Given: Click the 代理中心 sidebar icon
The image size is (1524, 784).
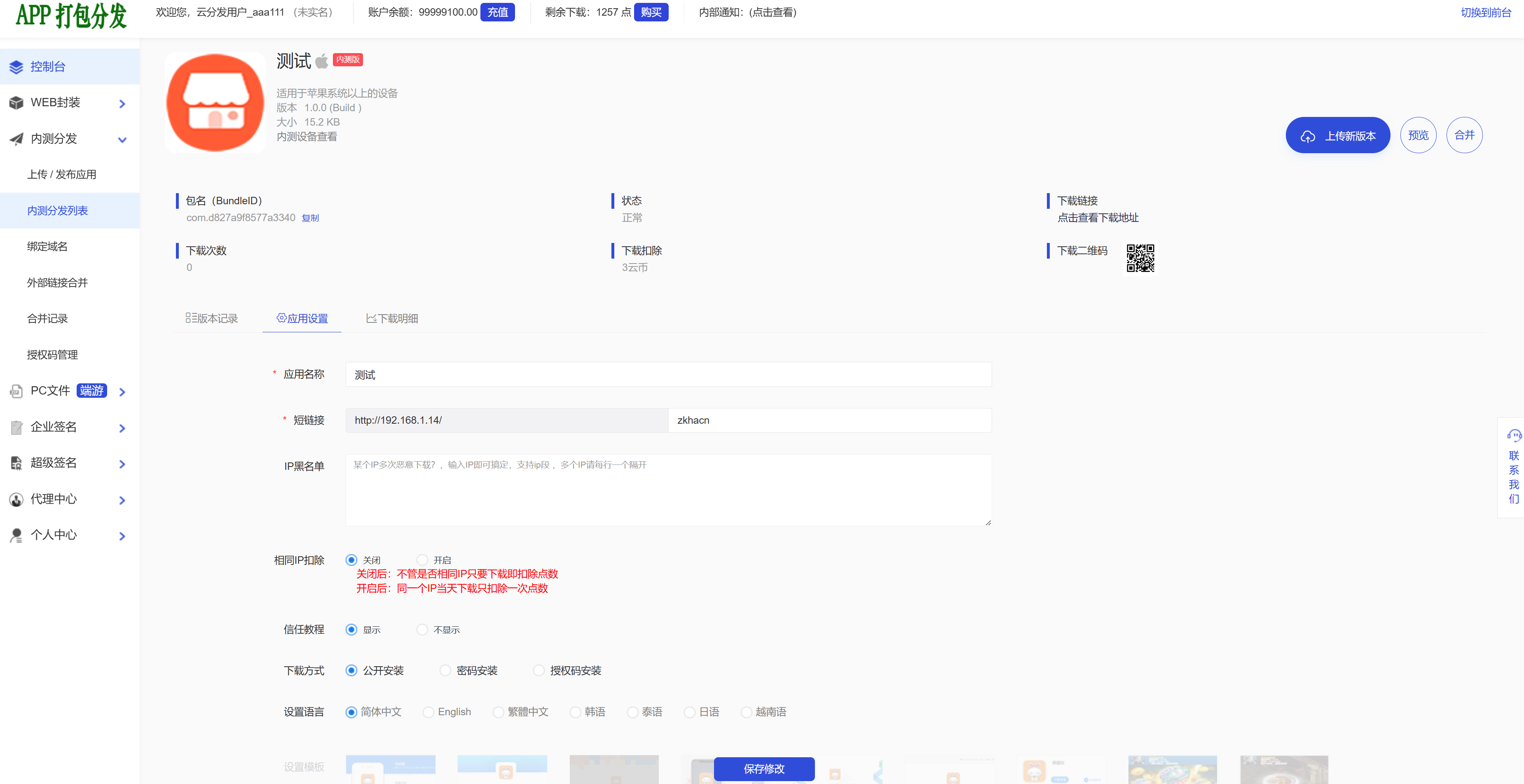Looking at the screenshot, I should coord(16,499).
